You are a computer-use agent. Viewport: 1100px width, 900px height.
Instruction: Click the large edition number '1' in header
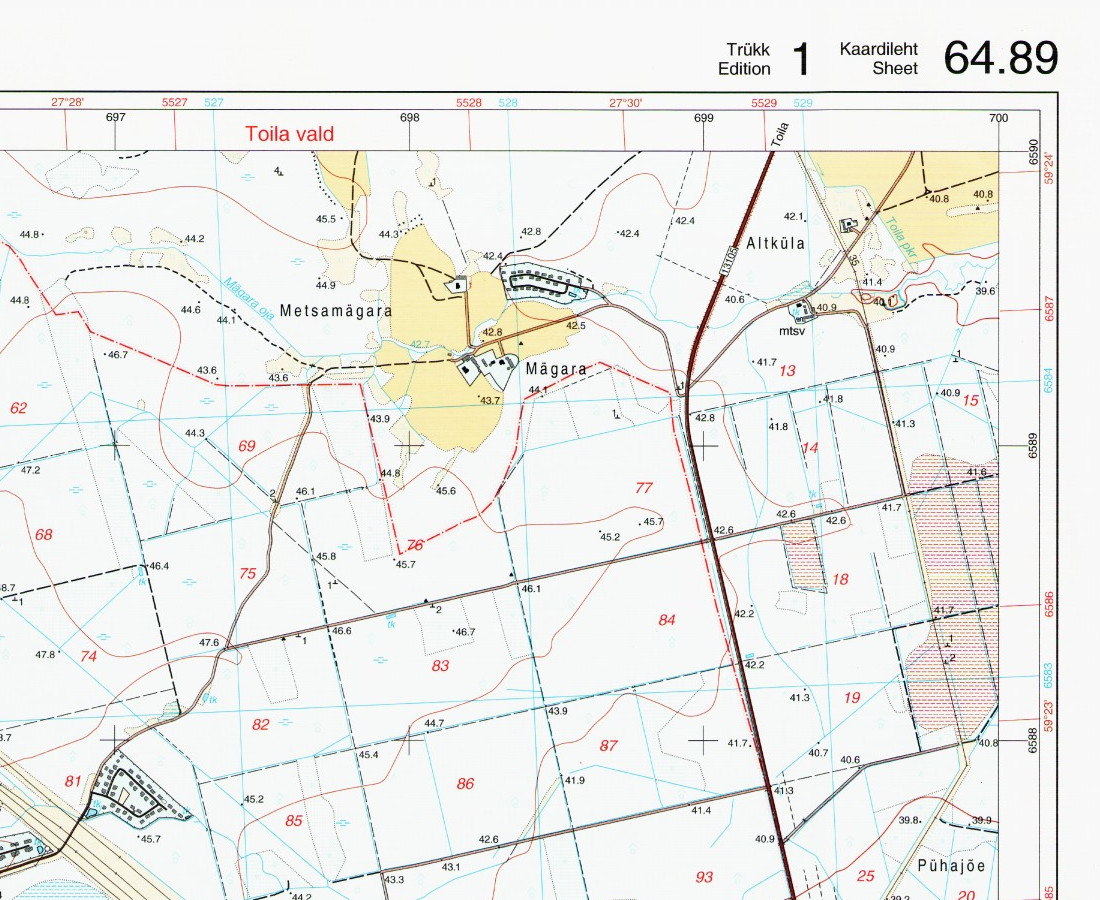tap(800, 59)
